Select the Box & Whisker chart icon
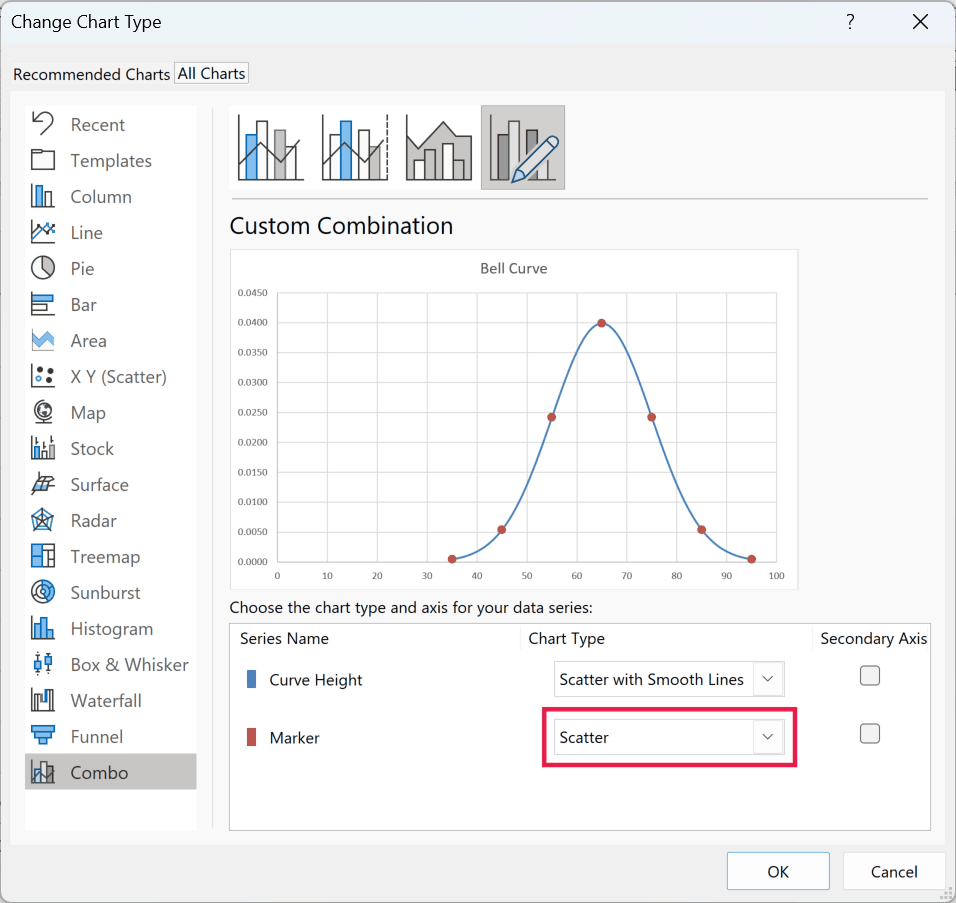Image resolution: width=956 pixels, height=903 pixels. [x=43, y=664]
